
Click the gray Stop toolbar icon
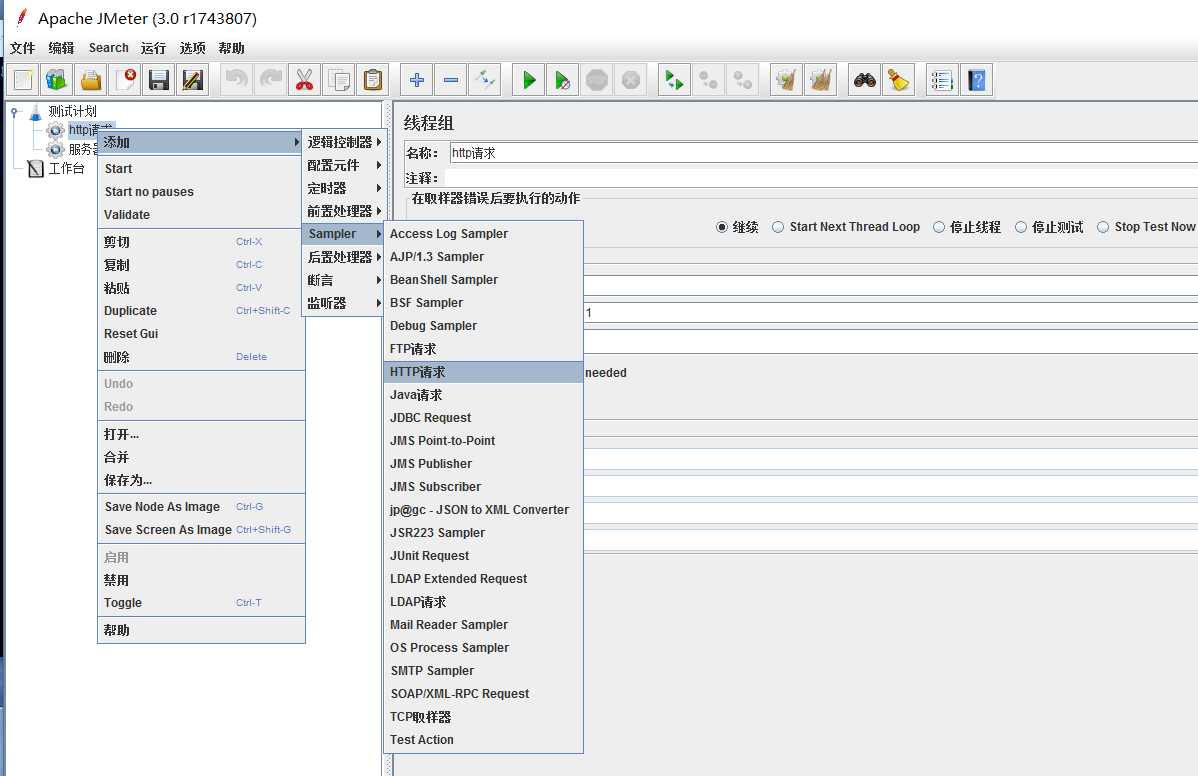tap(597, 80)
